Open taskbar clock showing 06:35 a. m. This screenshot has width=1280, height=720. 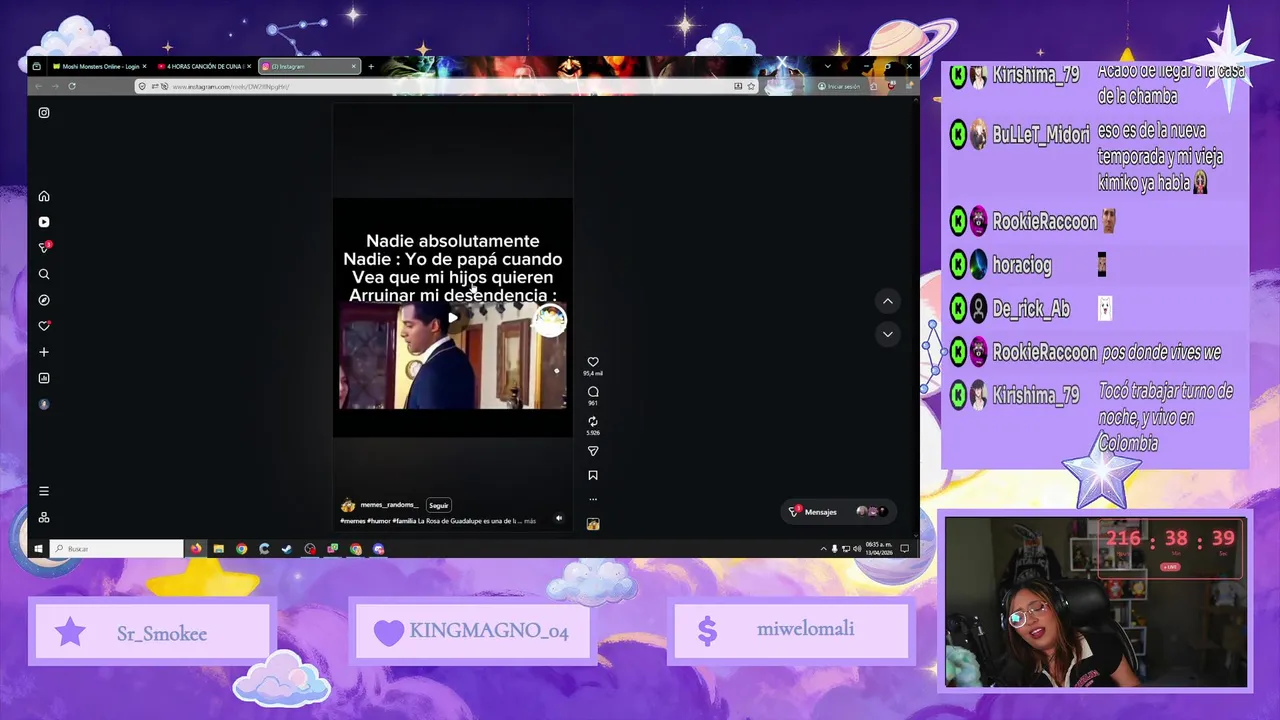click(879, 549)
